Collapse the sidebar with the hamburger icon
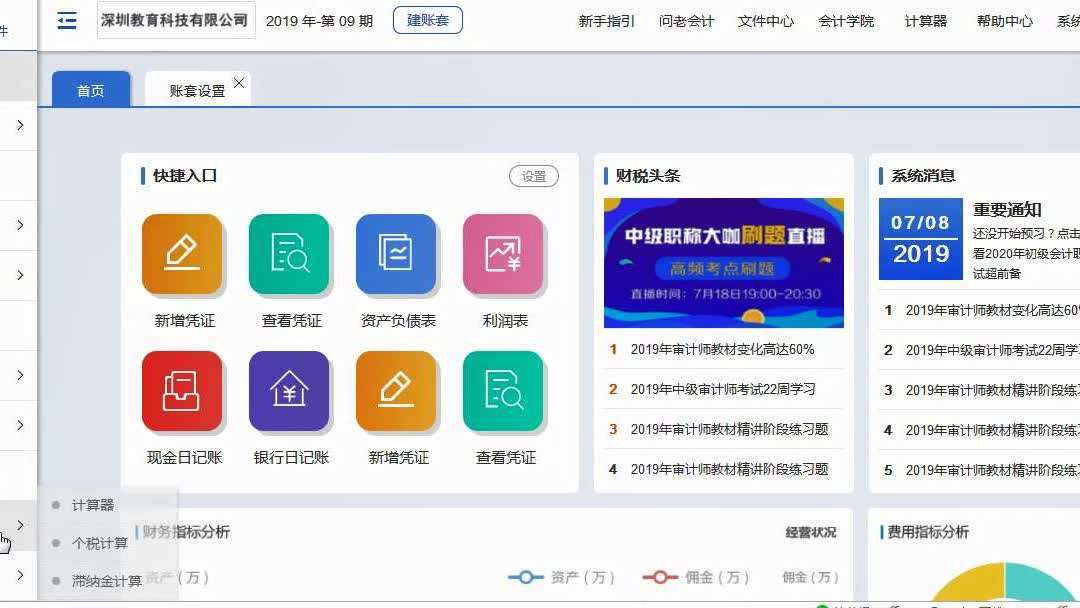 click(x=66, y=20)
